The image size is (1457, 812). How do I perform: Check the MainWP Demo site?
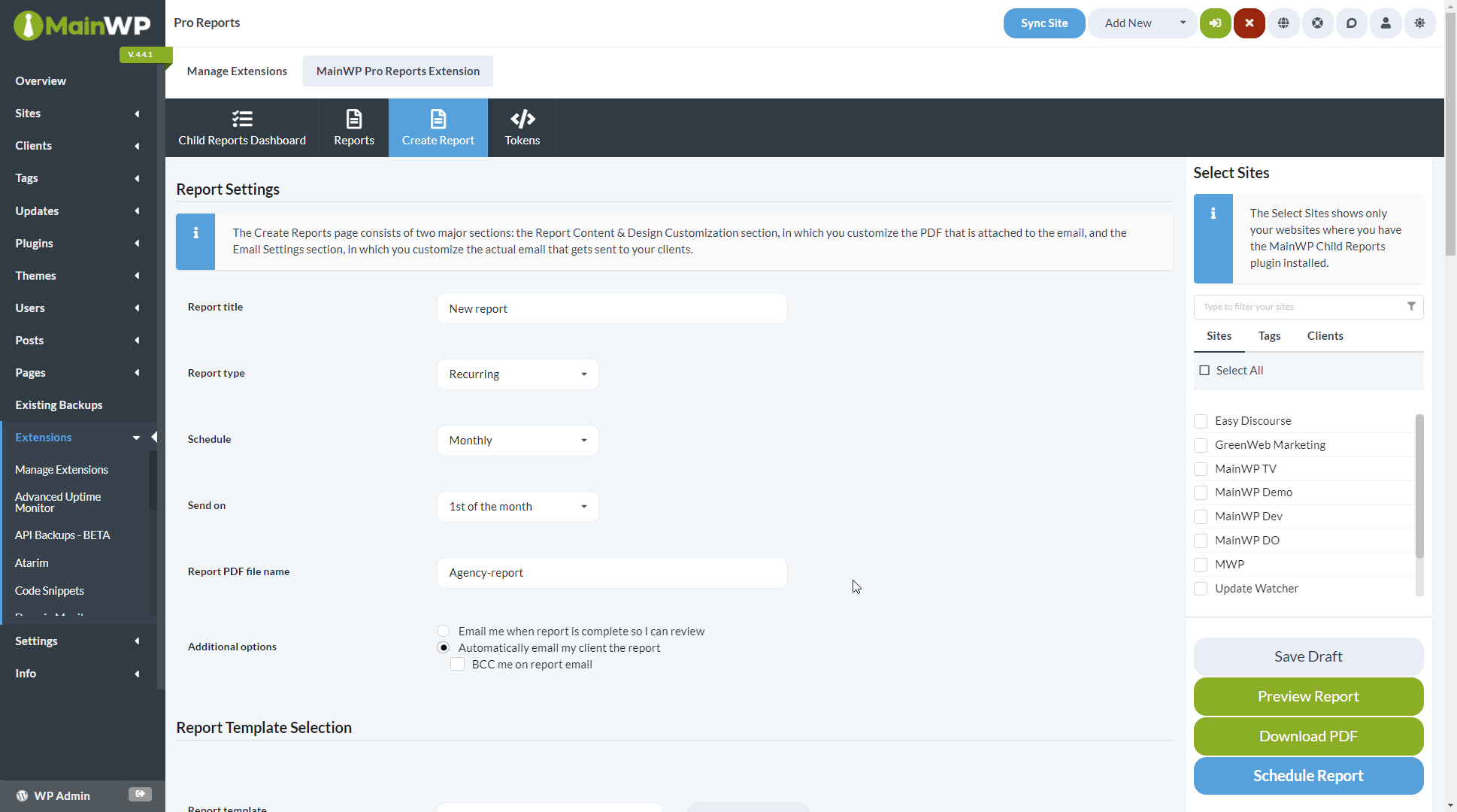coord(1201,492)
